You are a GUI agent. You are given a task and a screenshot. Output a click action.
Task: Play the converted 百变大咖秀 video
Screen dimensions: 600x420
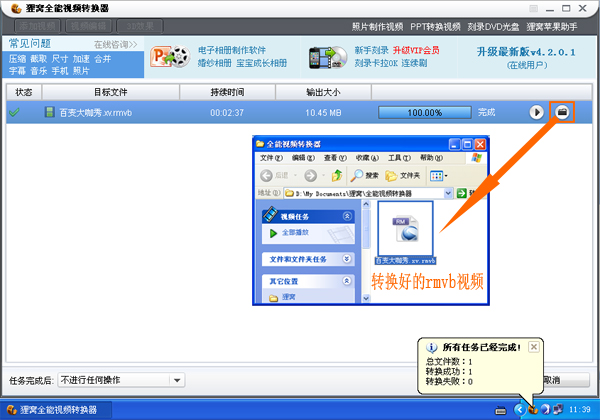[536, 112]
